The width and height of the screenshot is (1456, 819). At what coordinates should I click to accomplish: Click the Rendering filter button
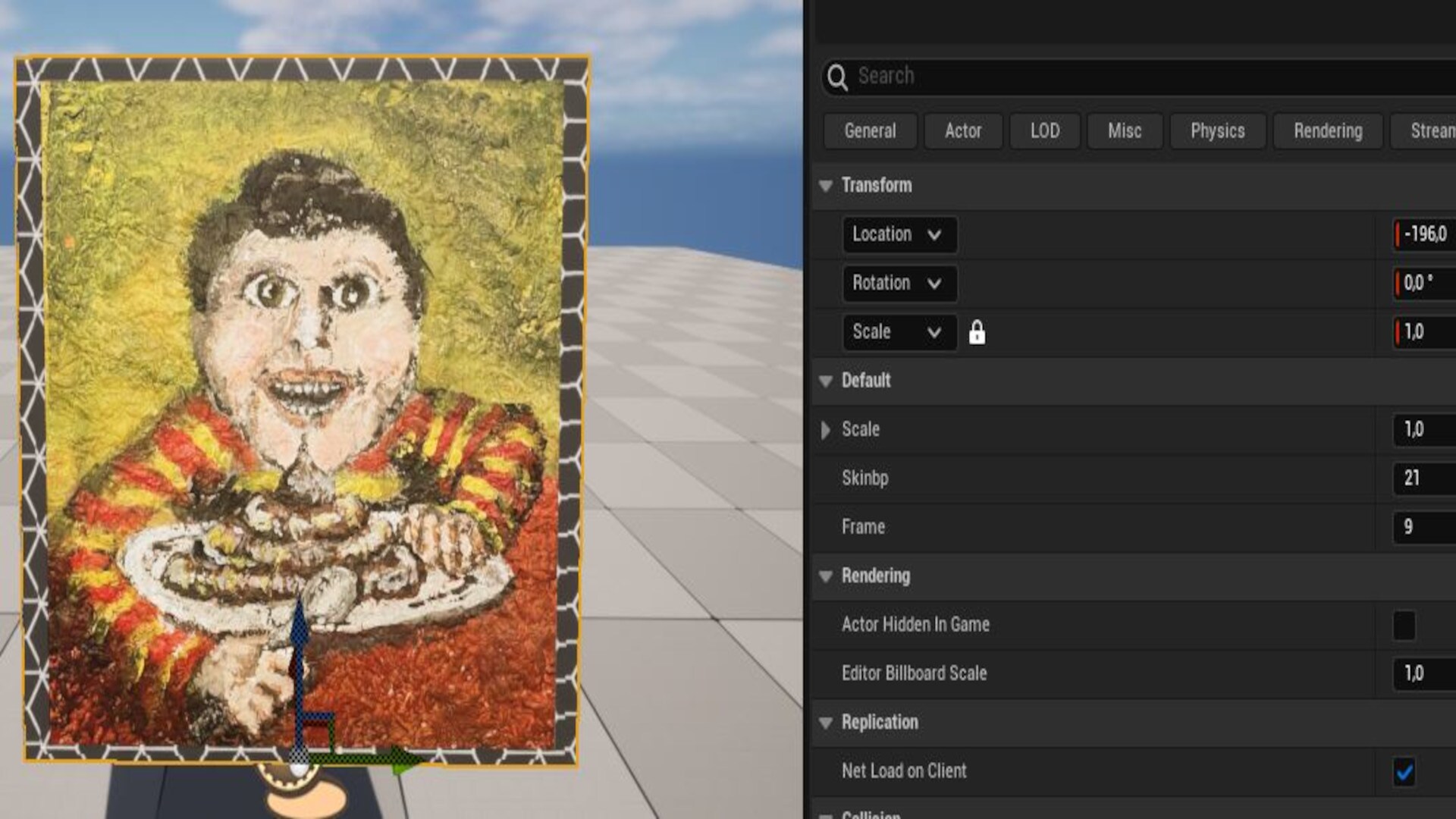pos(1327,131)
